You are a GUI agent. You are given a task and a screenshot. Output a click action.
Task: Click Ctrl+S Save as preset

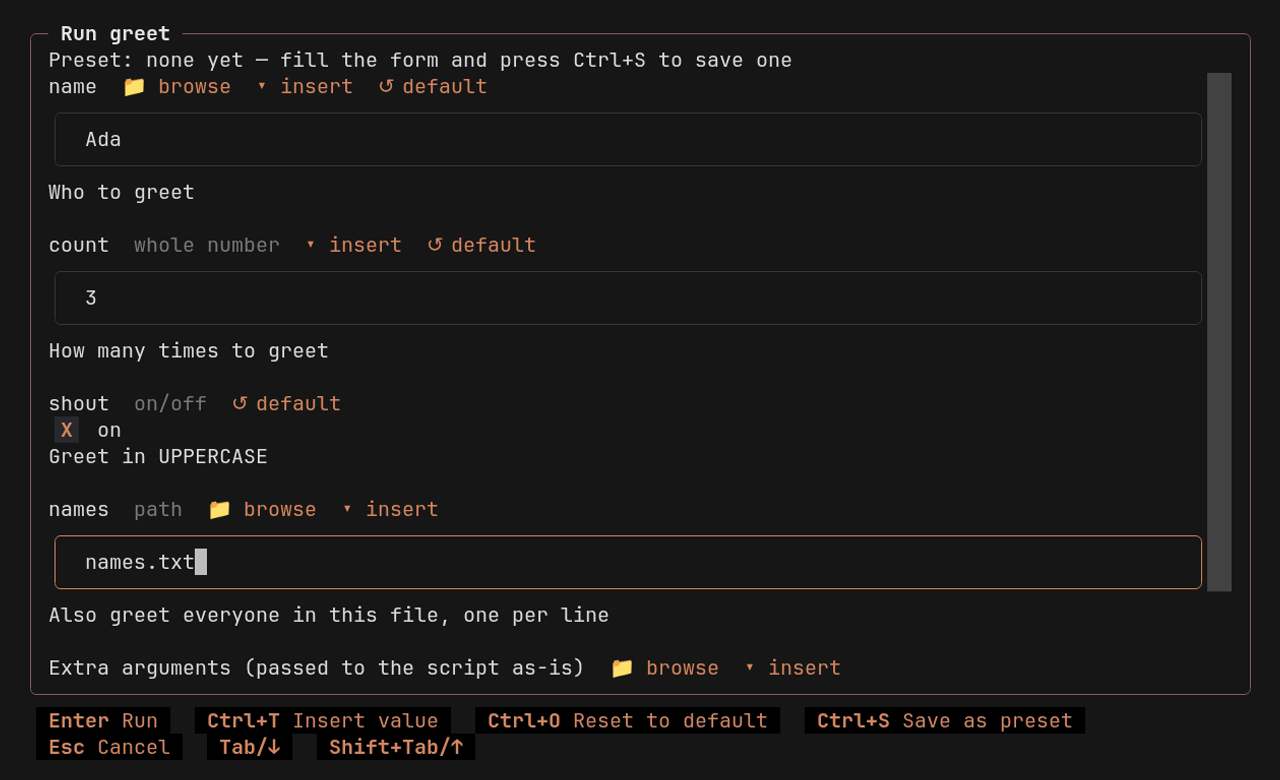(x=945, y=721)
